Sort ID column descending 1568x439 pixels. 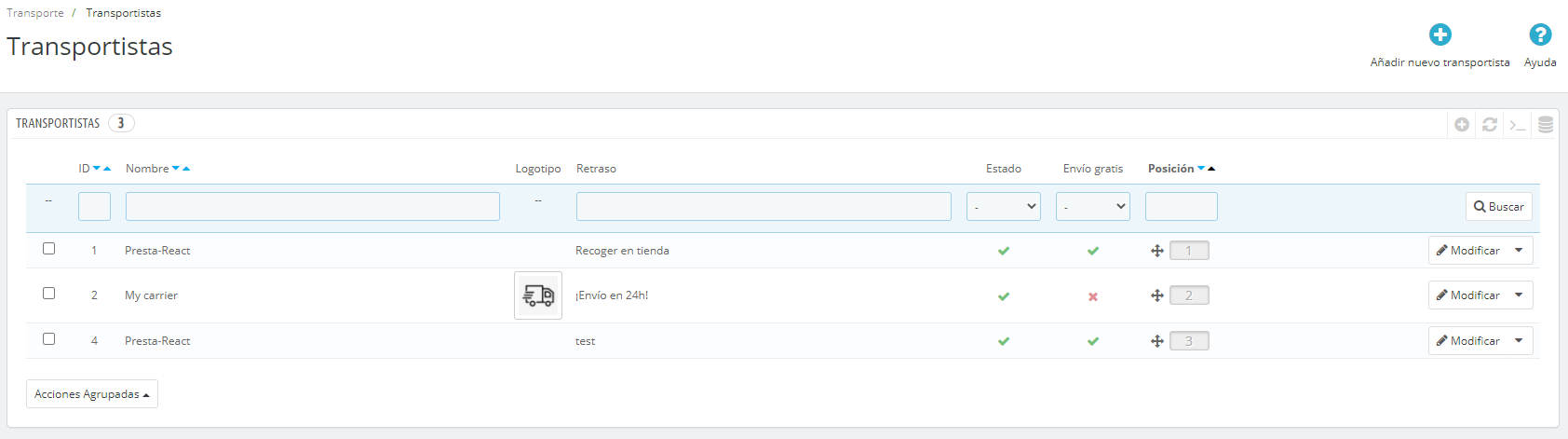[97, 169]
